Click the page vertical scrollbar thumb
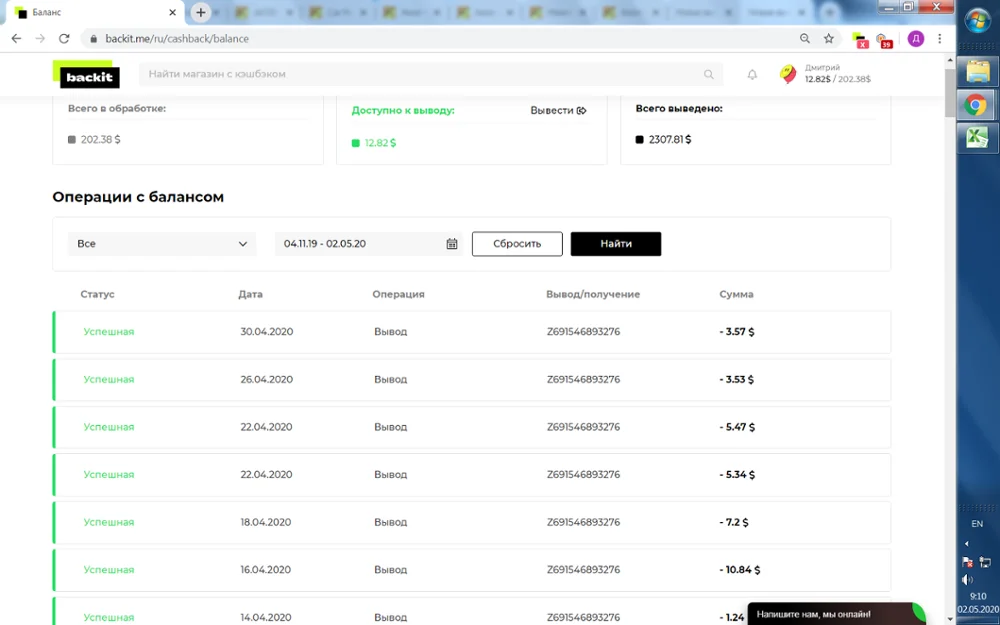The image size is (1000, 625). pyautogui.click(x=950, y=93)
